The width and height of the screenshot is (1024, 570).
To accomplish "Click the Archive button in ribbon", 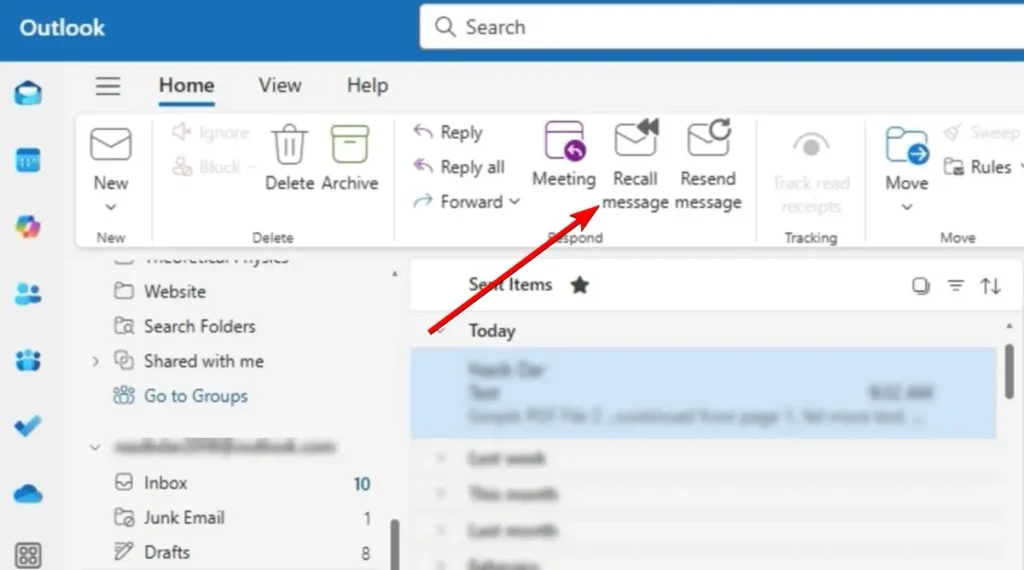I will pyautogui.click(x=350, y=145).
